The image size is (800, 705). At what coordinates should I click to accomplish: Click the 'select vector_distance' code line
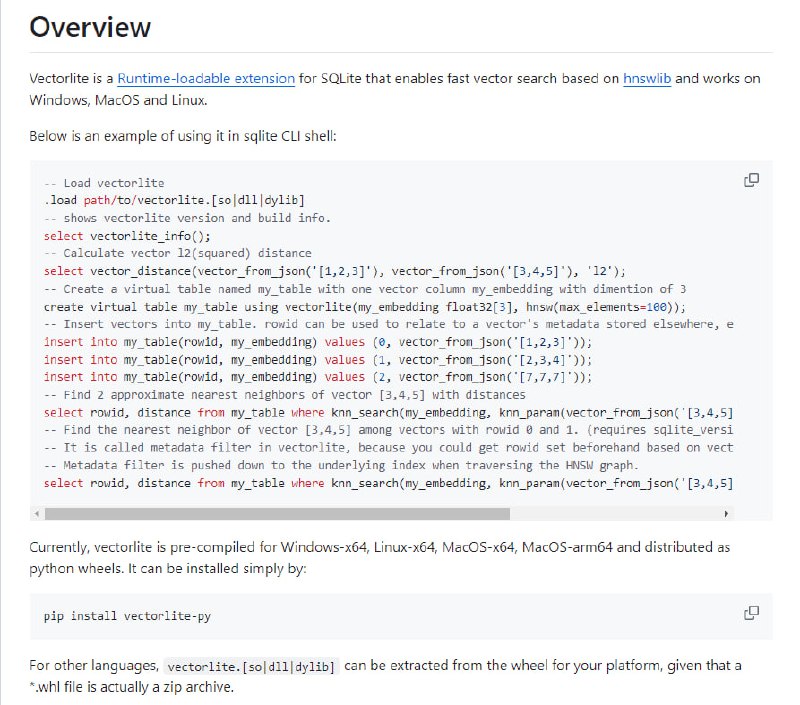(x=335, y=271)
